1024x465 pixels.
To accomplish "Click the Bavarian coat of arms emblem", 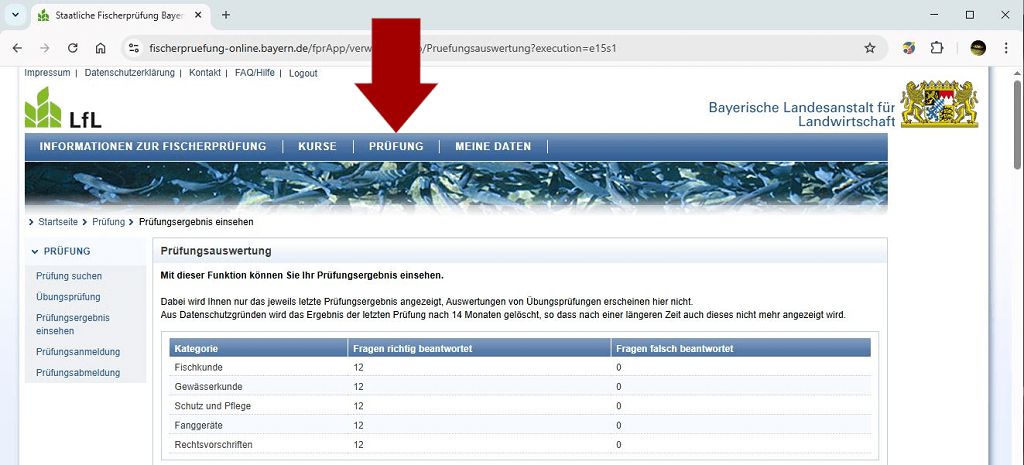I will 939,104.
